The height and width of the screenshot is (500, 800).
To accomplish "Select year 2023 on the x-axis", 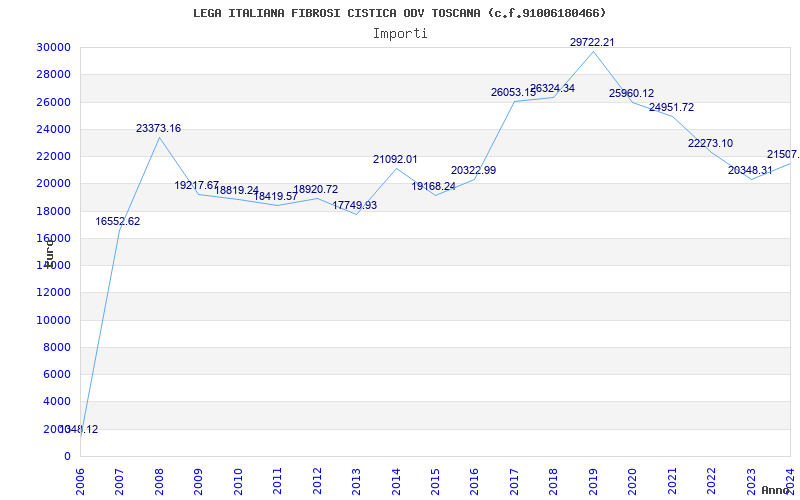I will (x=751, y=481).
